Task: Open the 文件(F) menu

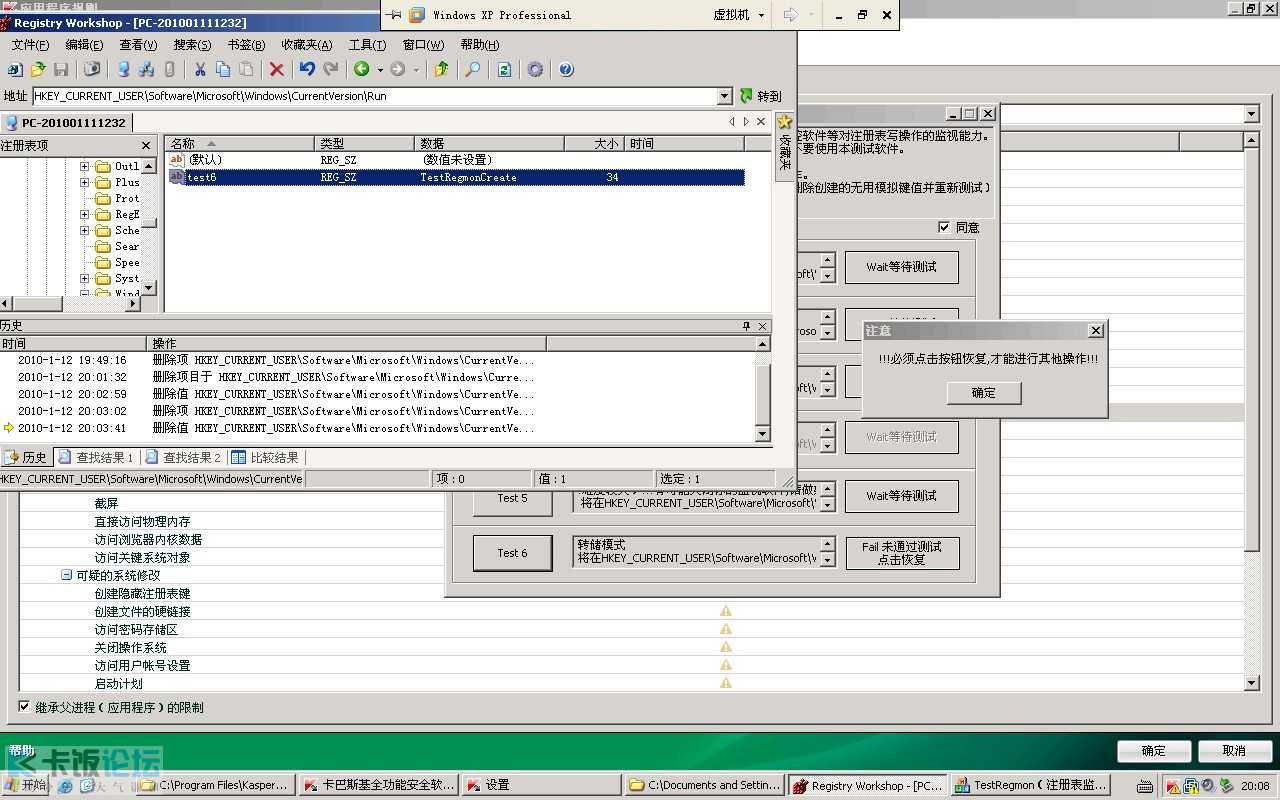Action: tap(30, 45)
